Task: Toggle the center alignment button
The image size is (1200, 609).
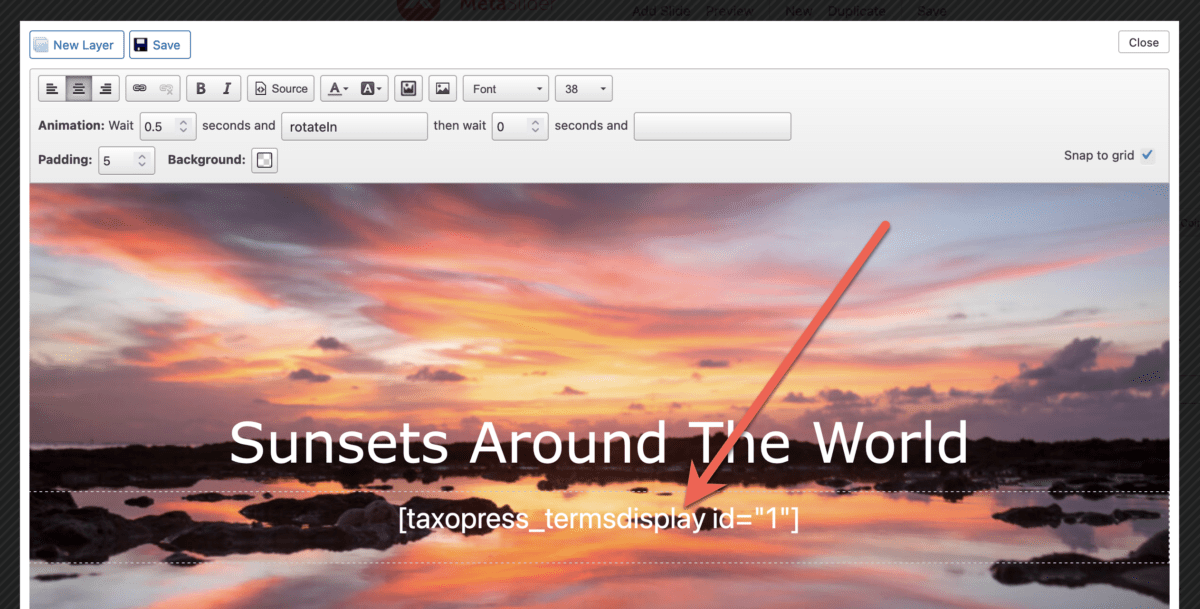Action: 78,88
